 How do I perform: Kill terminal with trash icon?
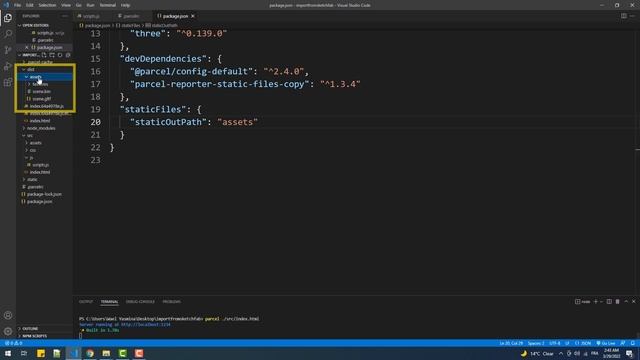(618, 302)
